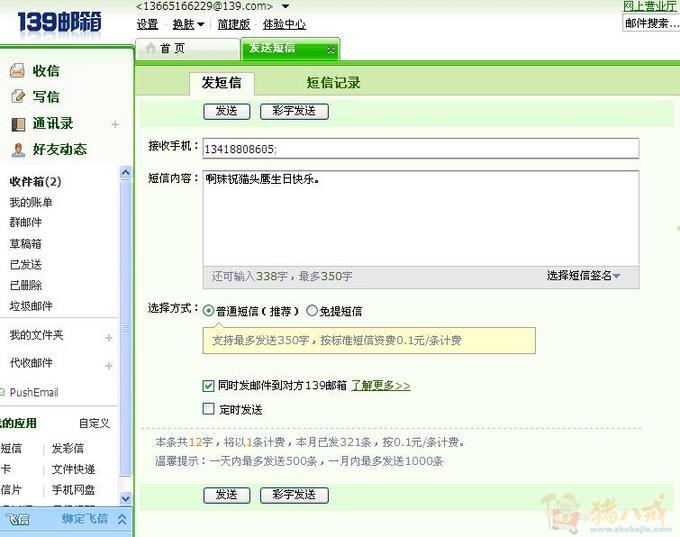Screen dimensions: 680x537
Task: Click the plus icon beside 代收邮件
Action: coord(109,366)
